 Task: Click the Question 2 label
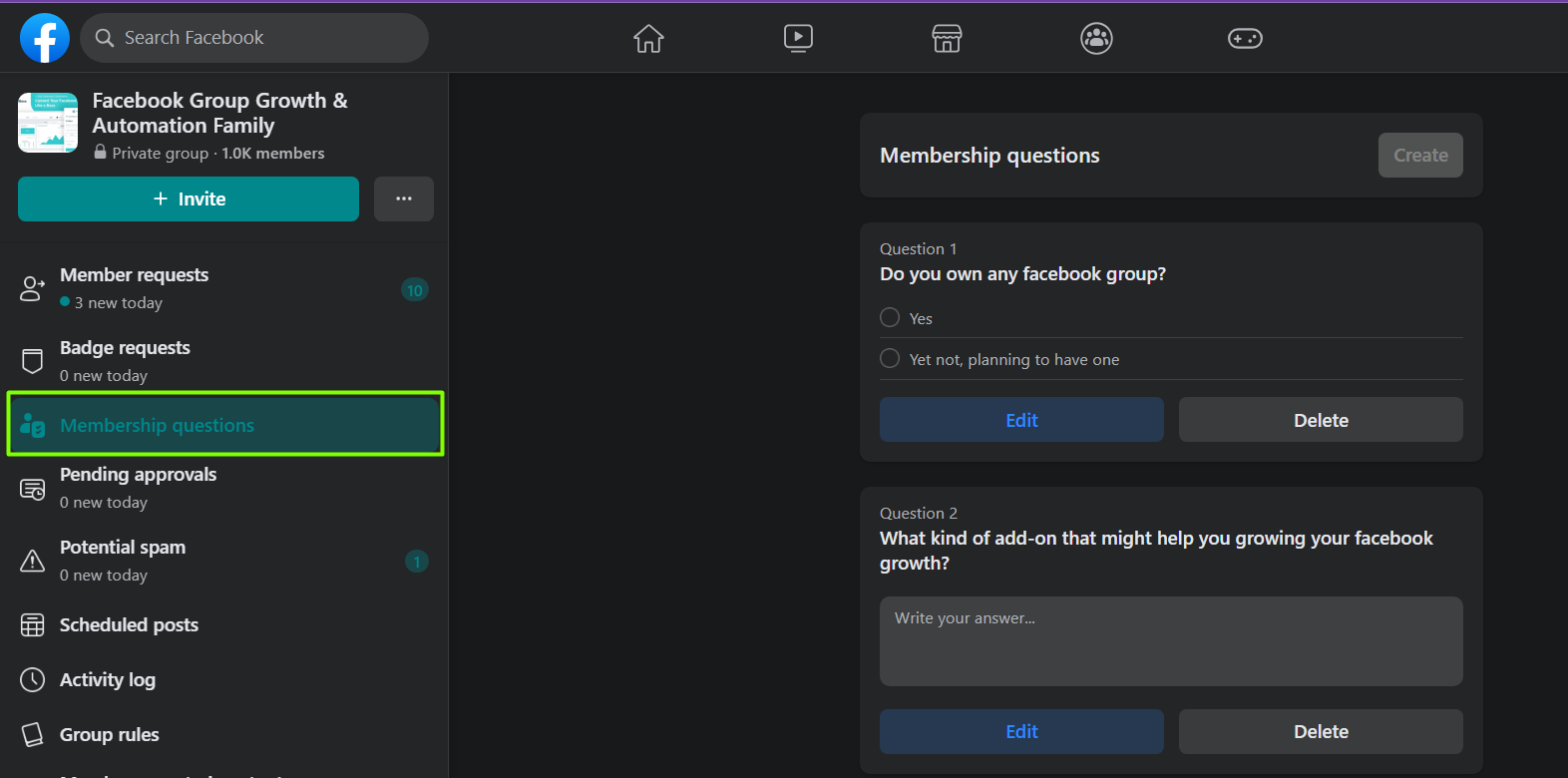919,514
